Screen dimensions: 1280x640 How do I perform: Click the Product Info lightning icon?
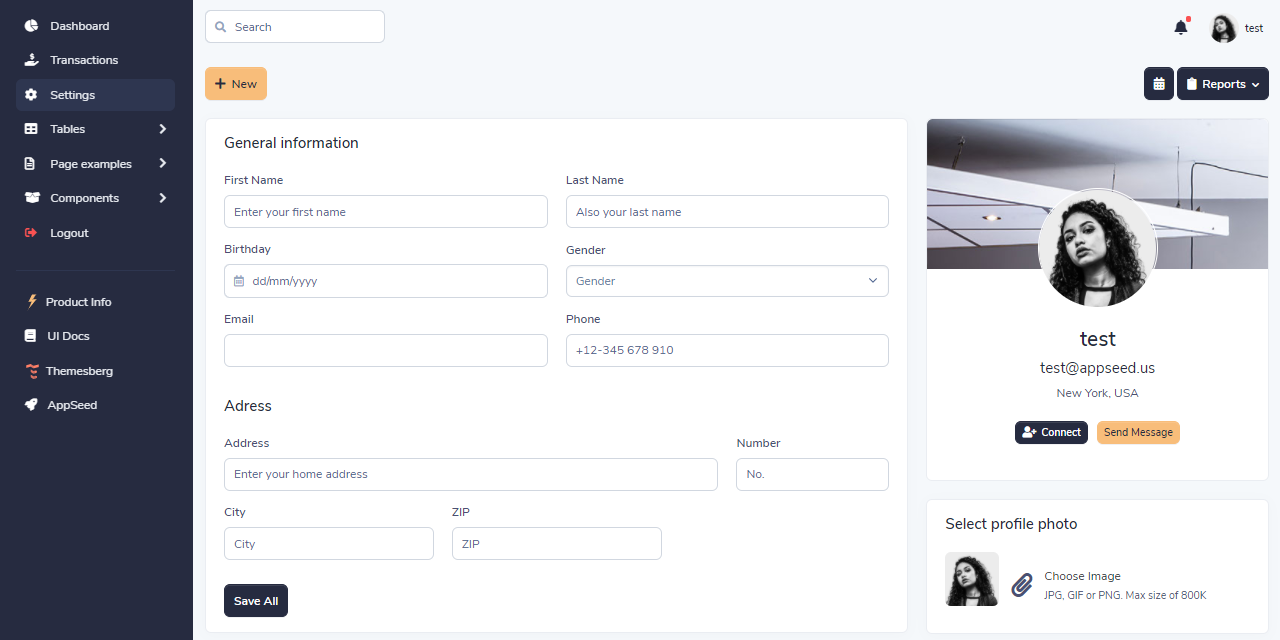click(x=32, y=302)
